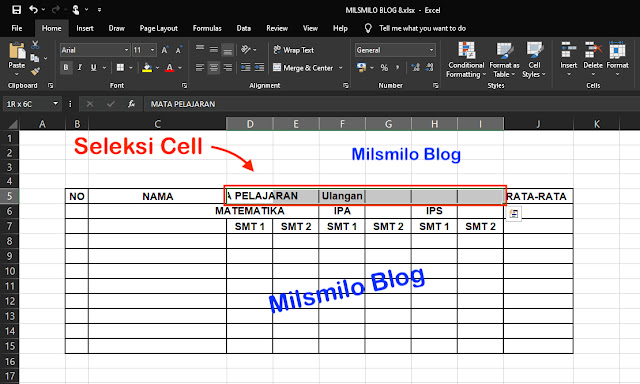The width and height of the screenshot is (640, 384).
Task: Expand the Paste options arrow
Action: (x=17, y=74)
